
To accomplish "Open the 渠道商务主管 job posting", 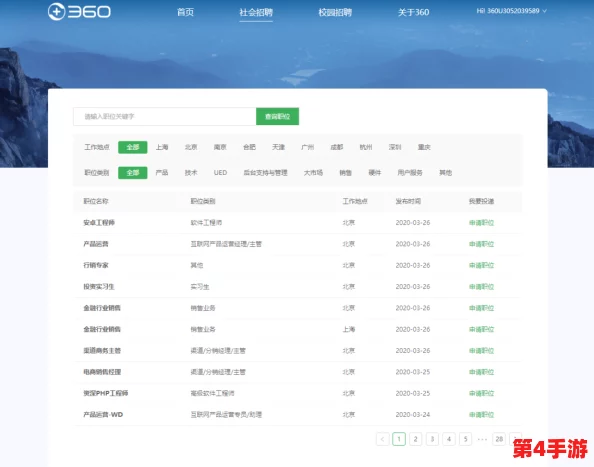I will click(102, 351).
